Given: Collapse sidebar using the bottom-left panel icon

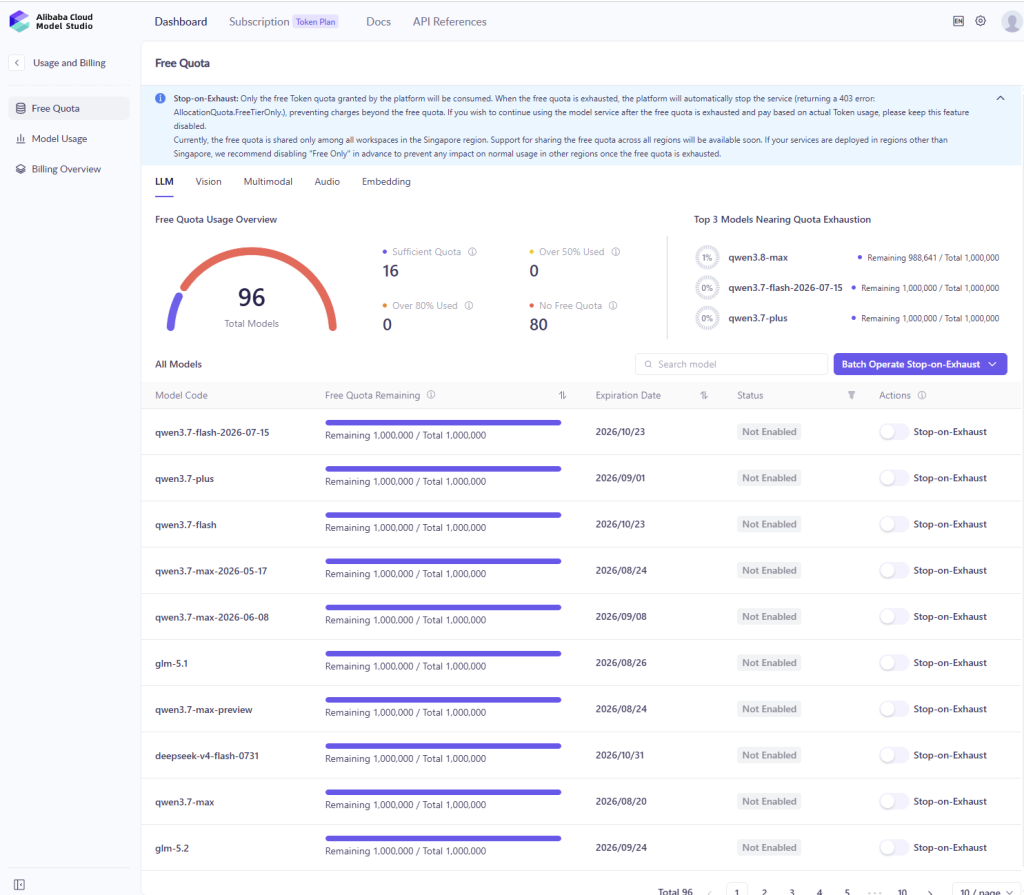Looking at the screenshot, I should (20, 885).
